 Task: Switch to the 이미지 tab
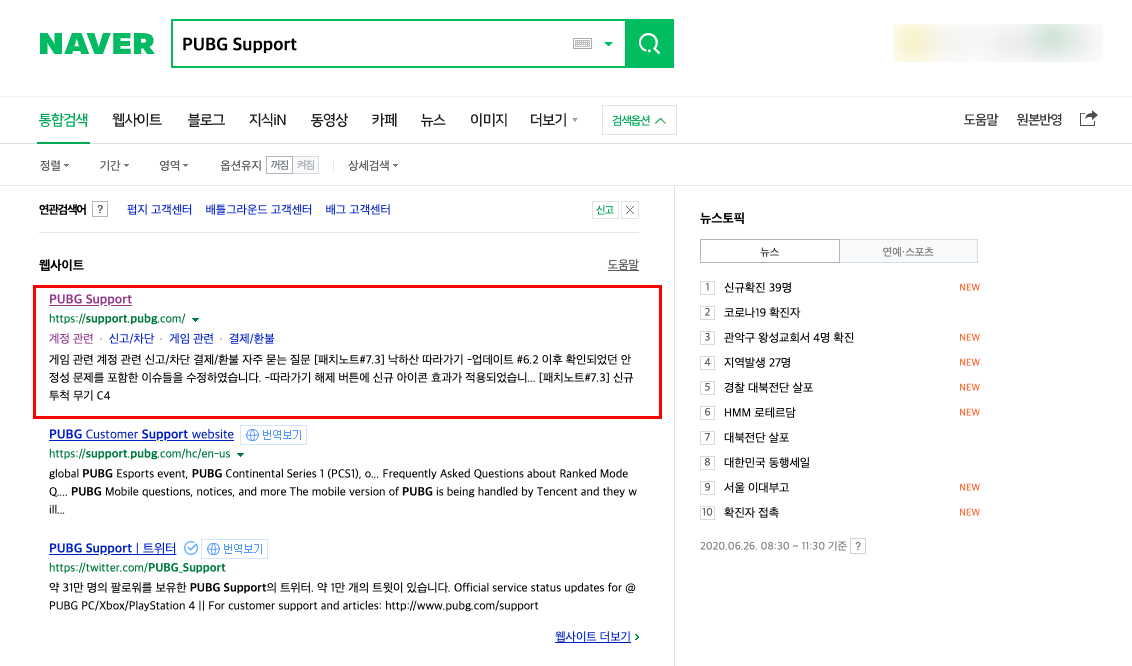489,120
